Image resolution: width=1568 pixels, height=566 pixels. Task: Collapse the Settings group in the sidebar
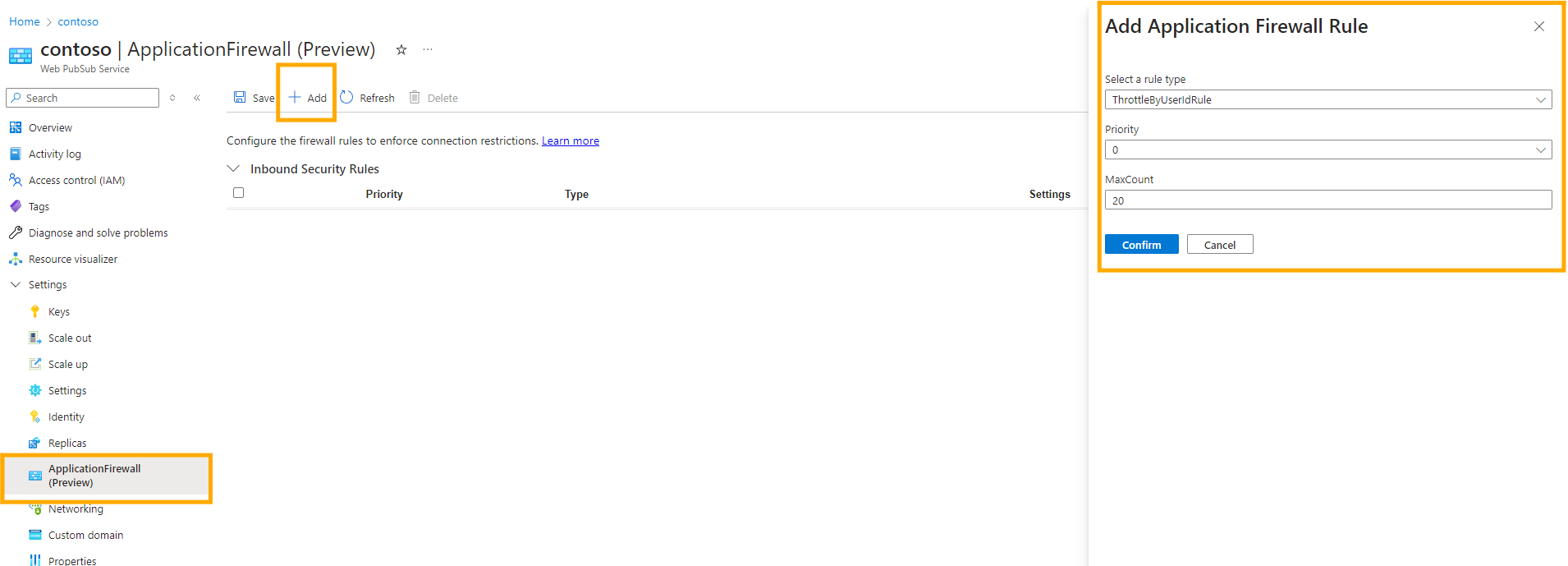15,284
